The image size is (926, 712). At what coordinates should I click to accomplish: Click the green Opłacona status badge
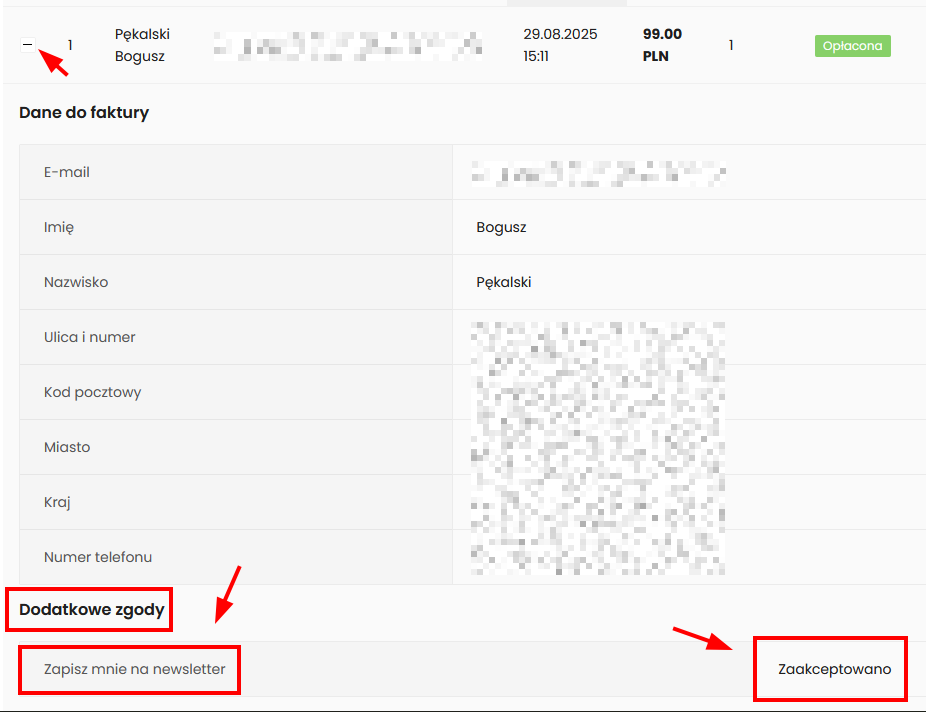pyautogui.click(x=852, y=46)
